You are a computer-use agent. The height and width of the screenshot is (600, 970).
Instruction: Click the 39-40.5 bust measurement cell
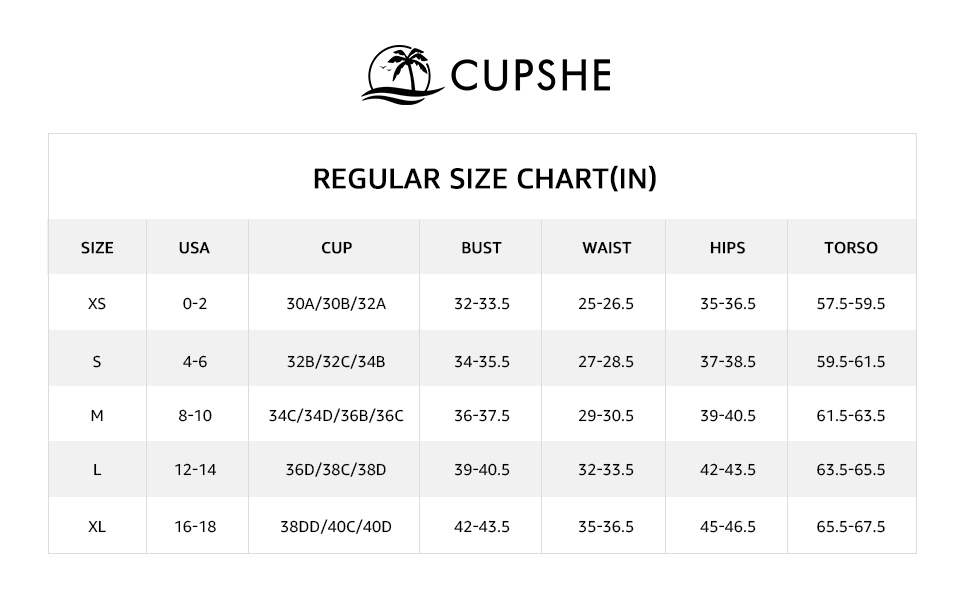click(481, 470)
